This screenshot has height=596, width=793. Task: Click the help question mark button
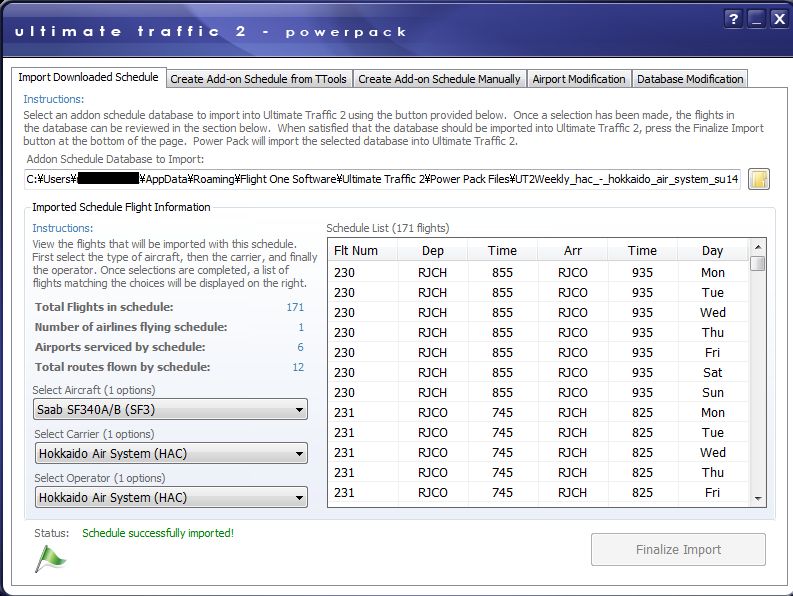pos(733,19)
